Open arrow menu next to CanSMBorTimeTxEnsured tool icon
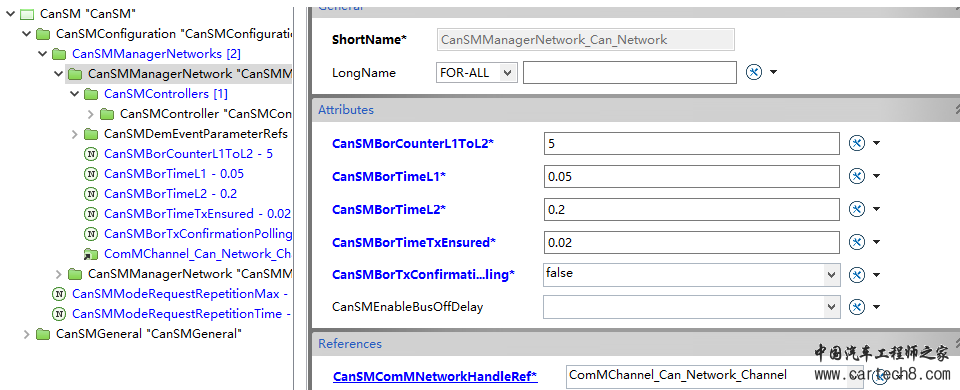Viewport: 960px width, 390px height. click(x=876, y=242)
